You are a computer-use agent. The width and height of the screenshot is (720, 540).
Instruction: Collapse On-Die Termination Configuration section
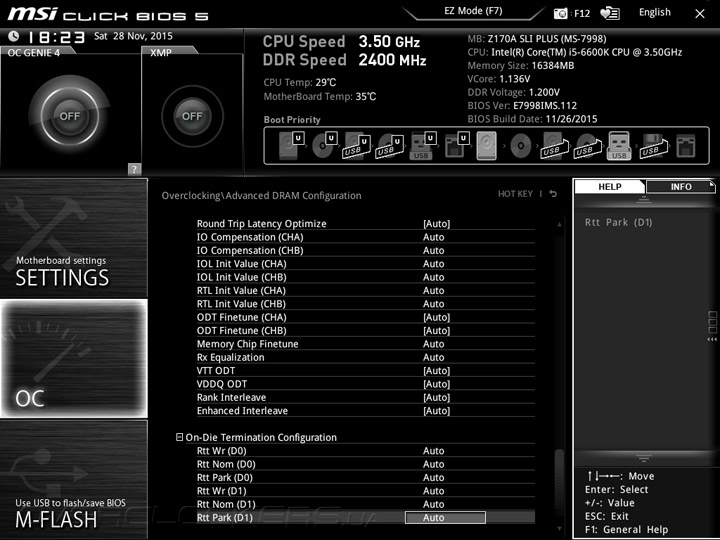click(180, 437)
